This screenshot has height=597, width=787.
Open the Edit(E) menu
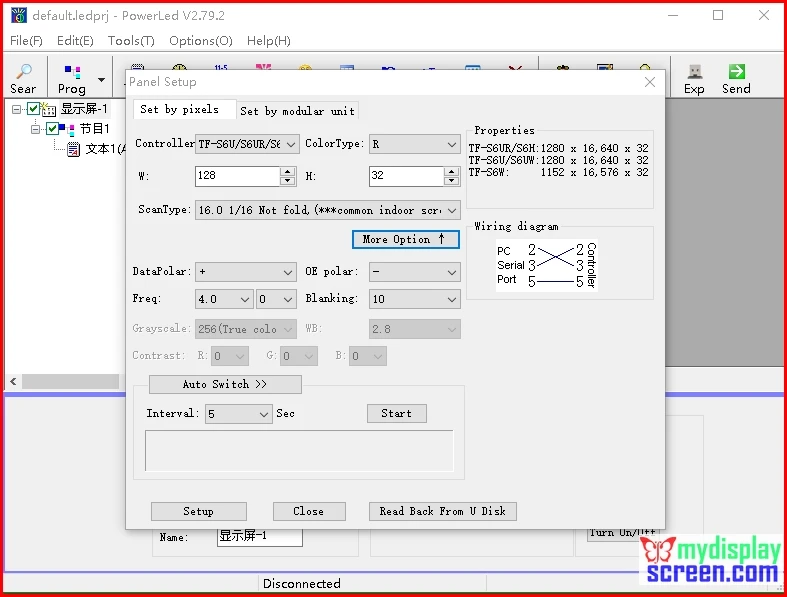(x=75, y=41)
